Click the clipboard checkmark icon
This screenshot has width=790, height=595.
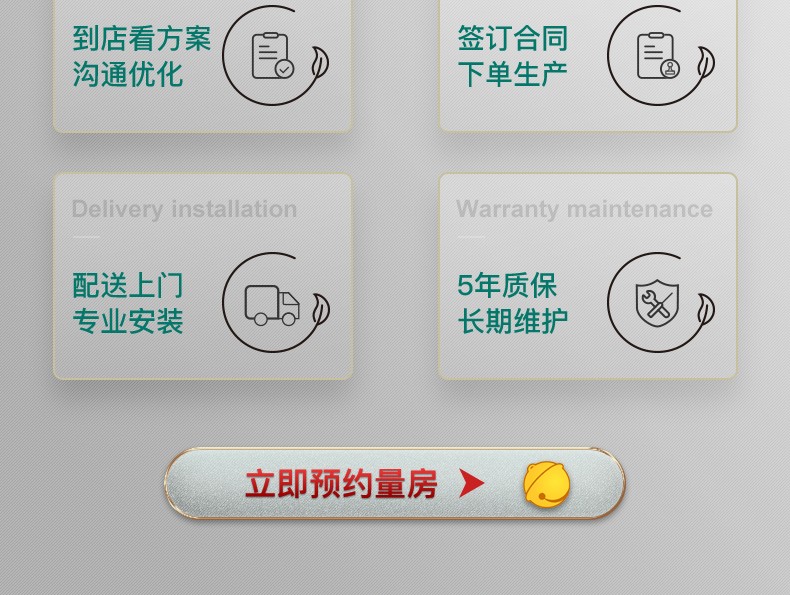tap(273, 55)
